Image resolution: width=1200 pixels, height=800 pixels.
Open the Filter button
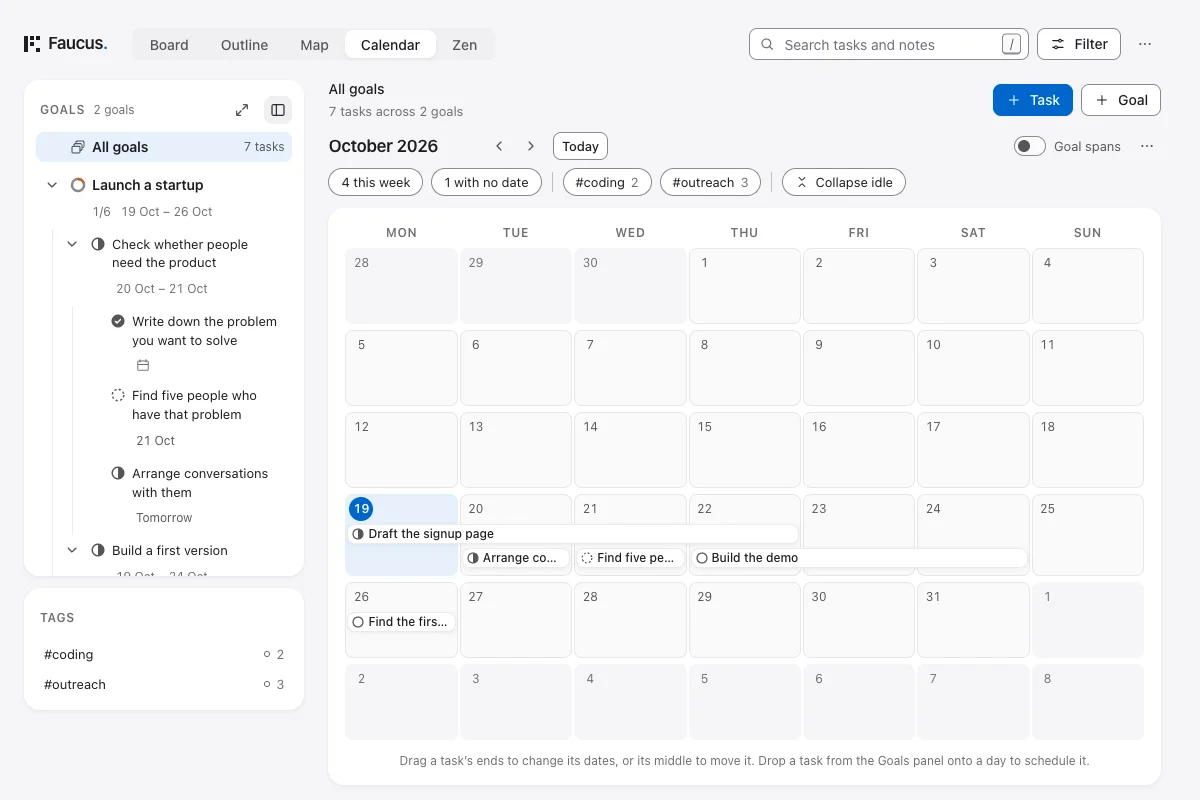point(1079,44)
